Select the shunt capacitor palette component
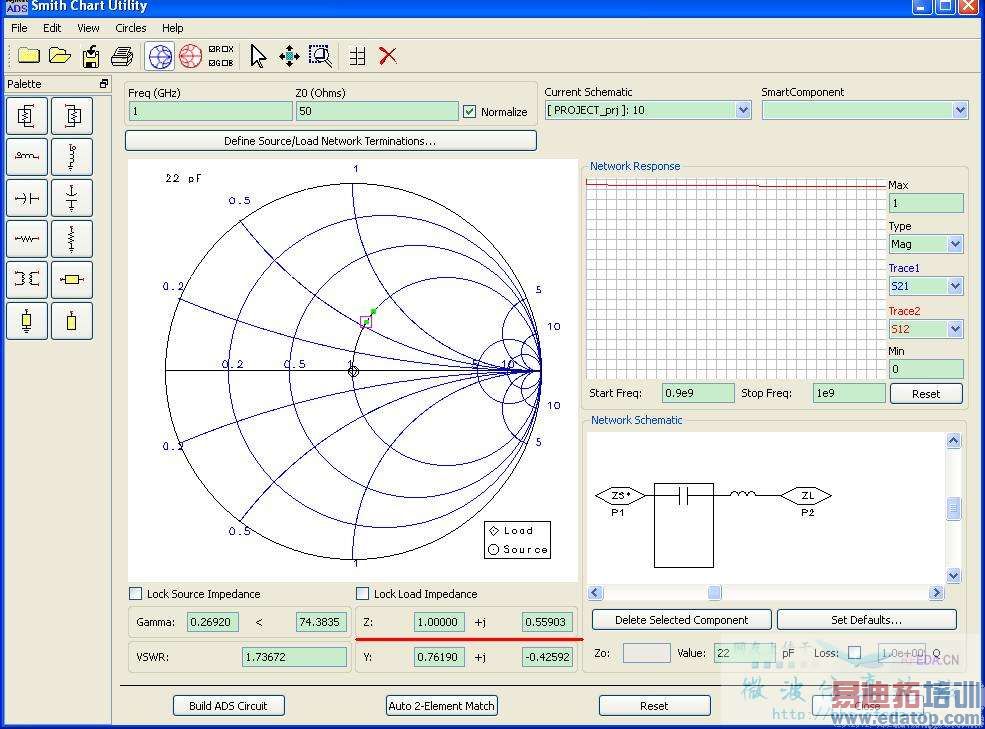 coord(71,198)
